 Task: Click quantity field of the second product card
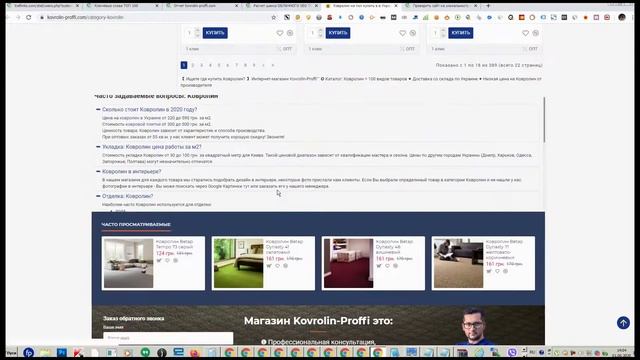click(313, 33)
